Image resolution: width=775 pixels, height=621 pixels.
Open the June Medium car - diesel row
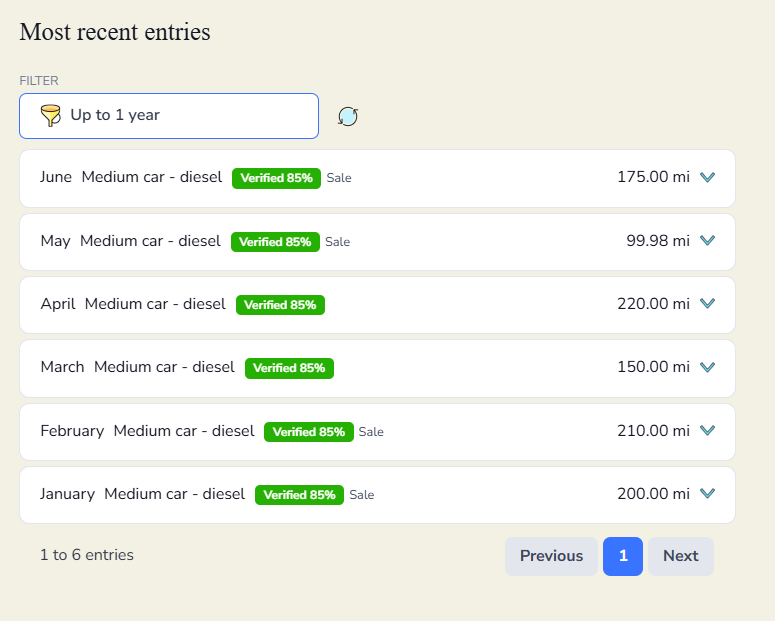point(377,178)
